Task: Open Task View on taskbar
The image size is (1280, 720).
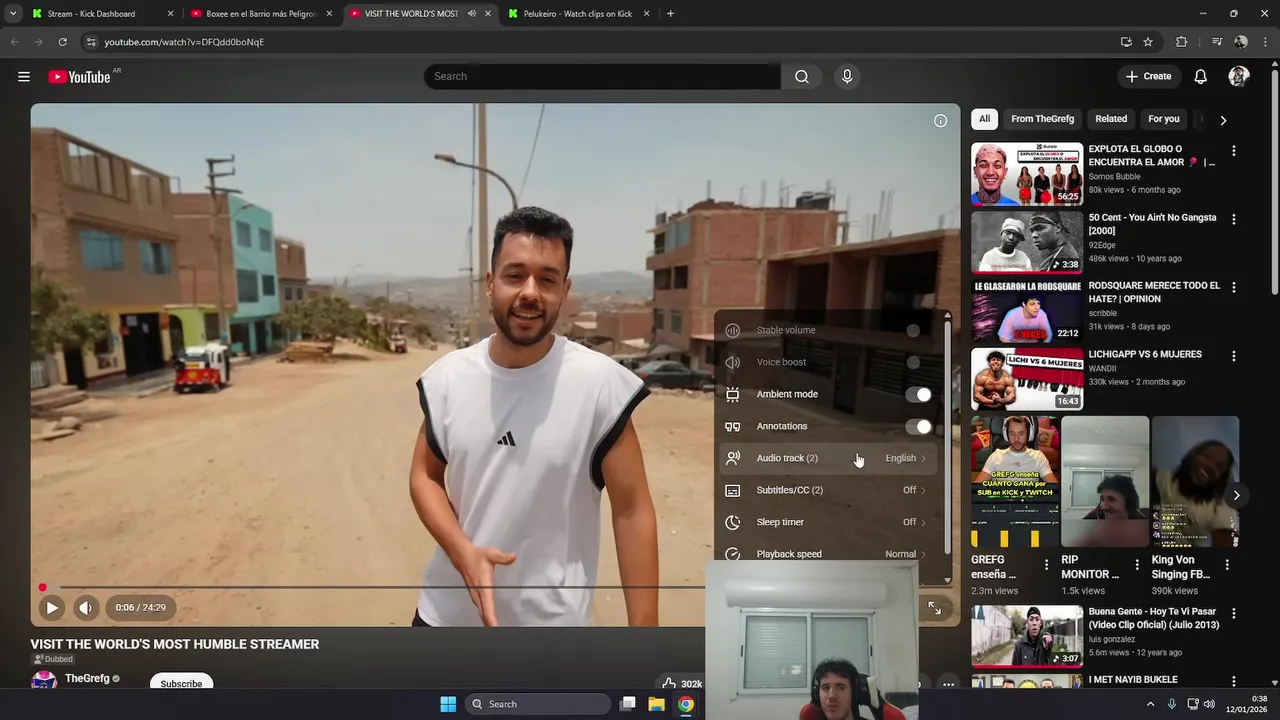Action: (627, 704)
